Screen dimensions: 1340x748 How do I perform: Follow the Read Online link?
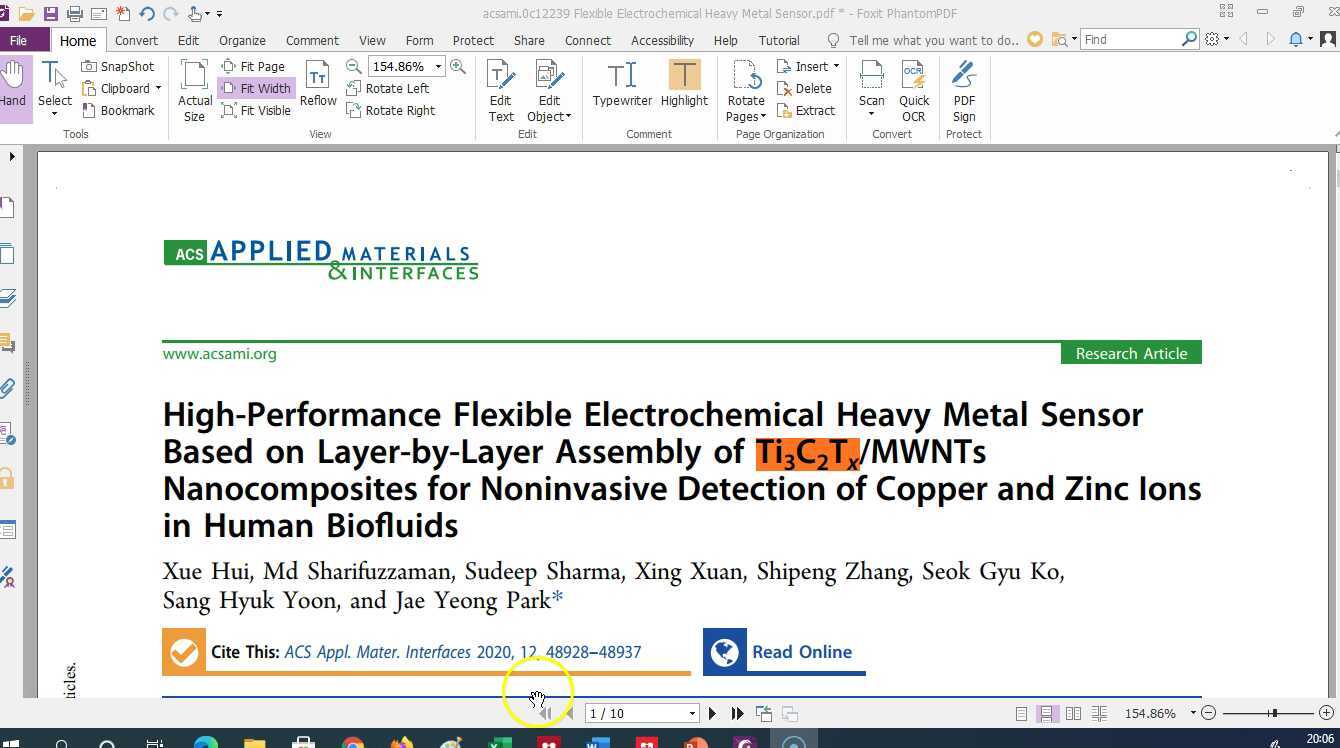784,652
